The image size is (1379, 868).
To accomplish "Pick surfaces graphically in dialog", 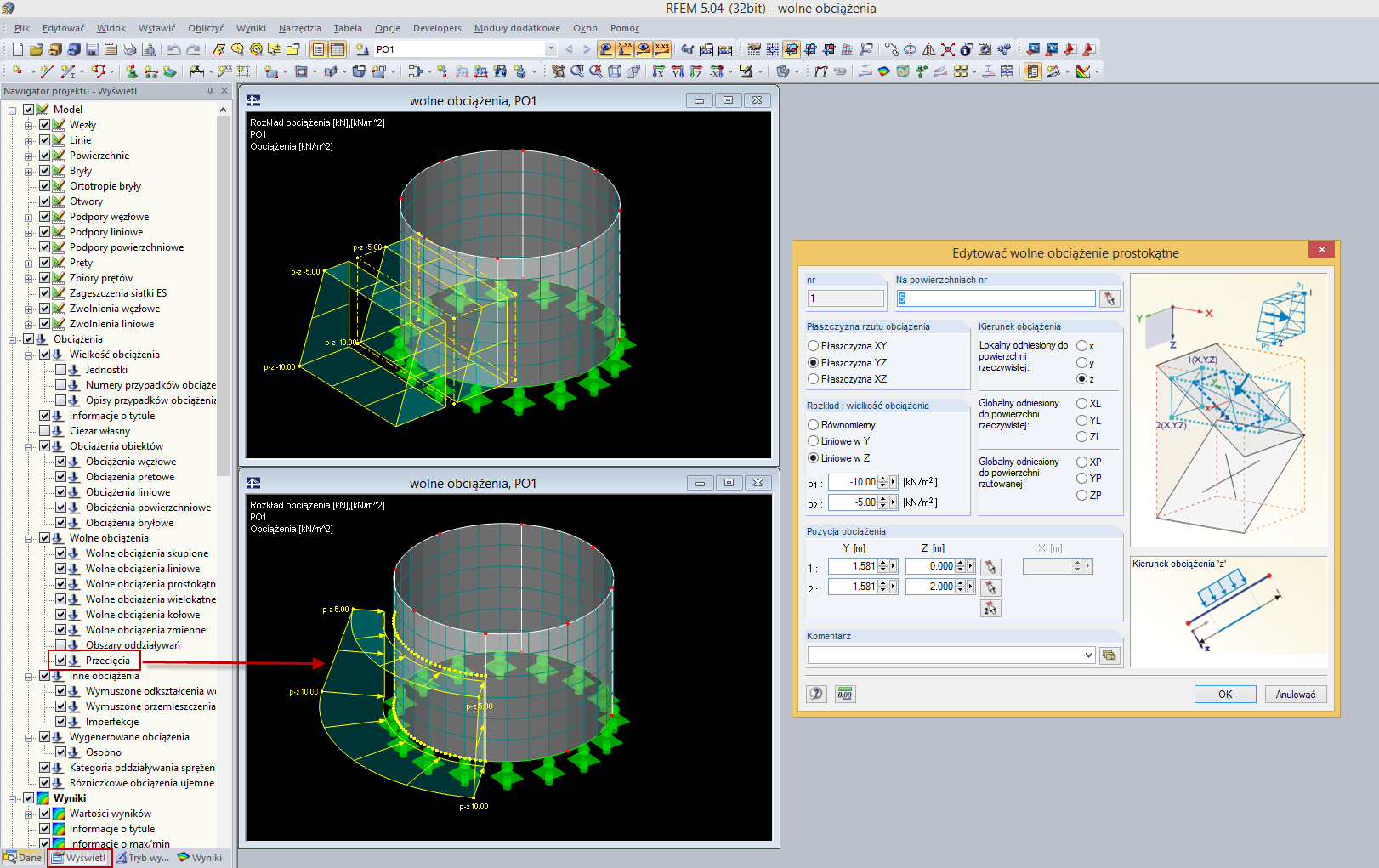I will click(x=1109, y=298).
